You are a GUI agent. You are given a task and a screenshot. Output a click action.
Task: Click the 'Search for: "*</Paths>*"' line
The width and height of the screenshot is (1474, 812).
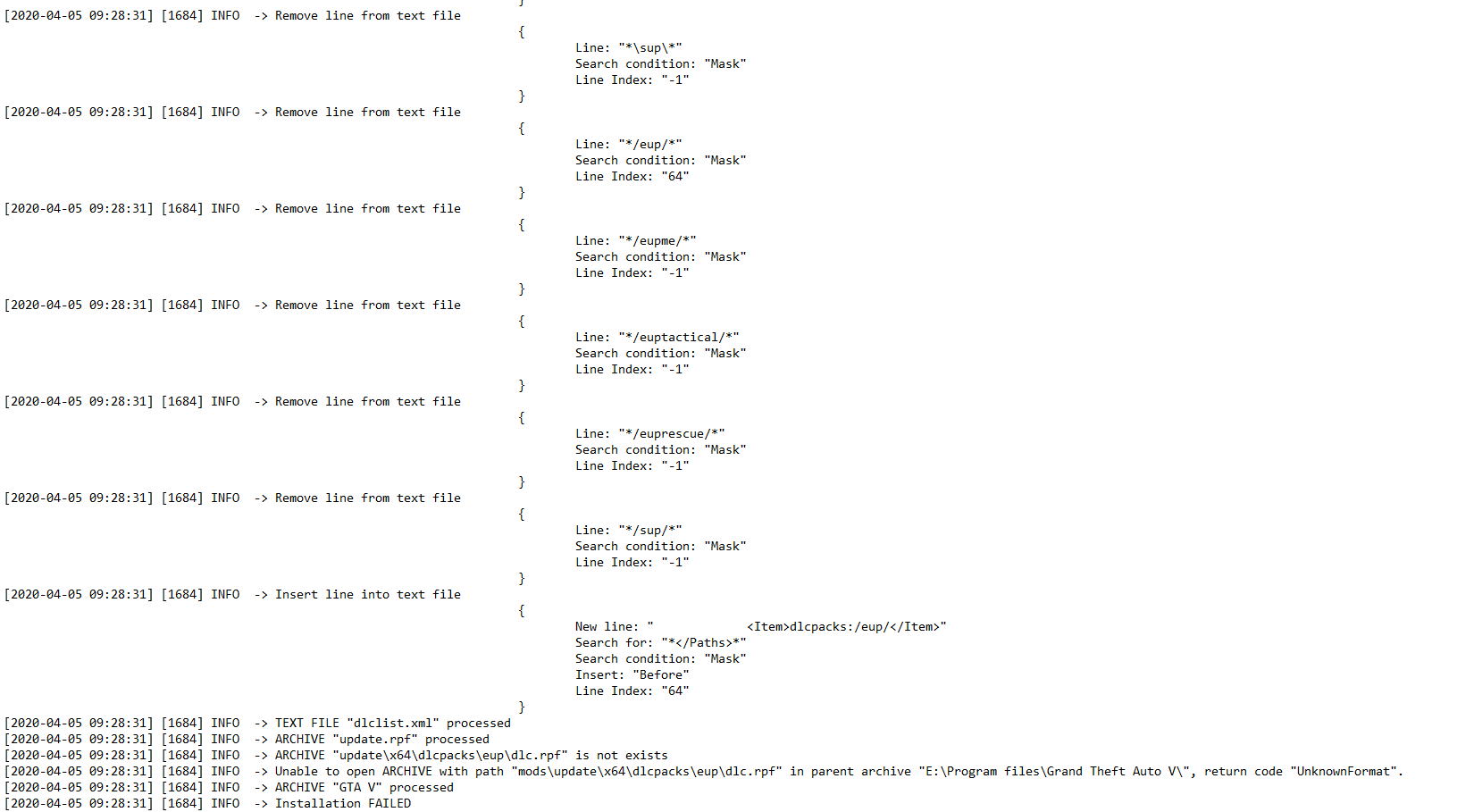[660, 642]
